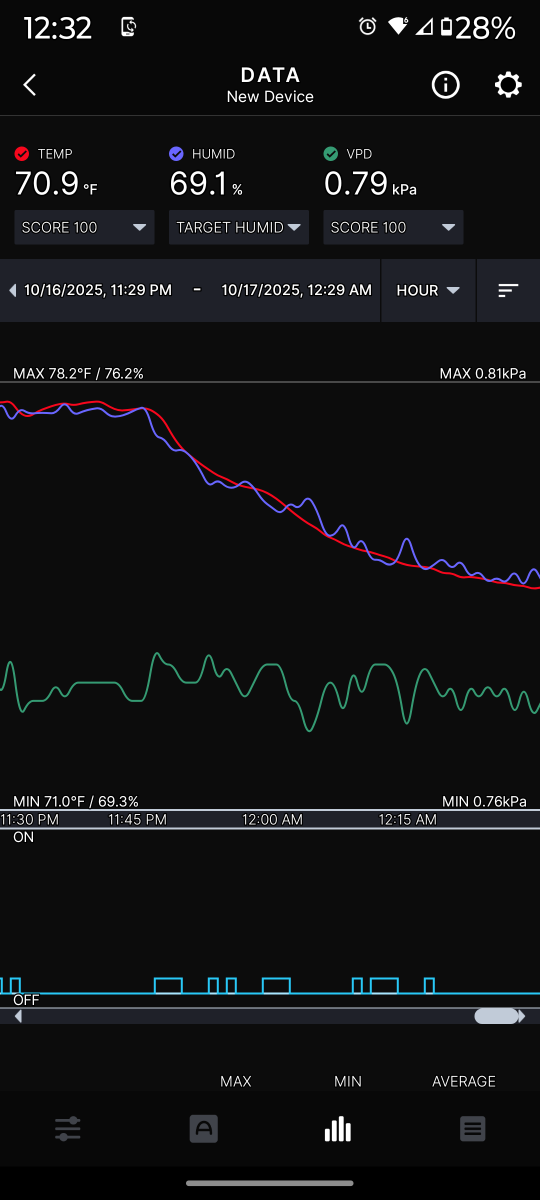The width and height of the screenshot is (540, 1200).
Task: Select the bar chart data tab icon
Action: 338,1129
